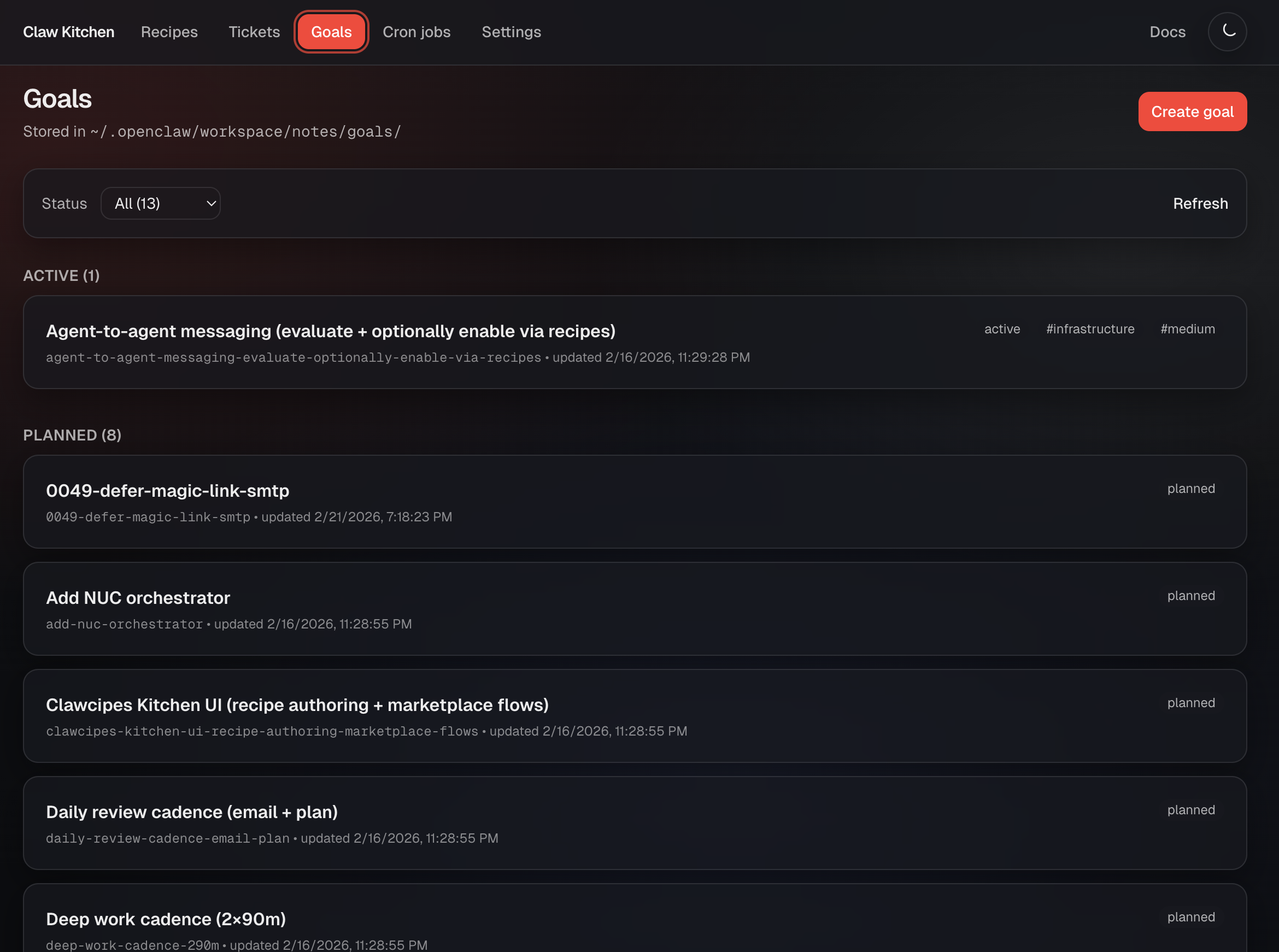The image size is (1279, 952).
Task: Open the Settings page
Action: 511,32
